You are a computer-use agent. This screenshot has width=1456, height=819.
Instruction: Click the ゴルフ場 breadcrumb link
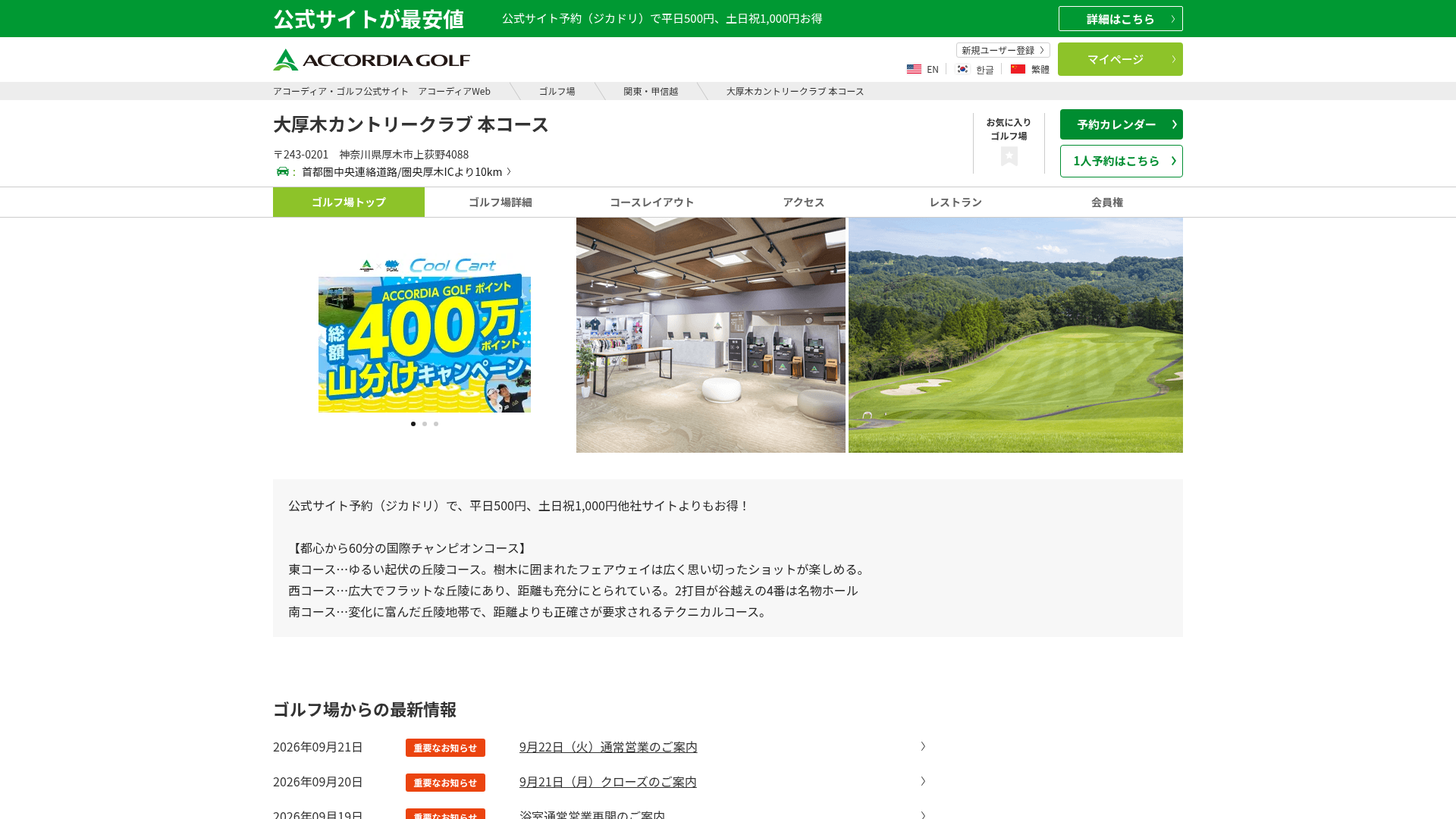click(x=557, y=91)
